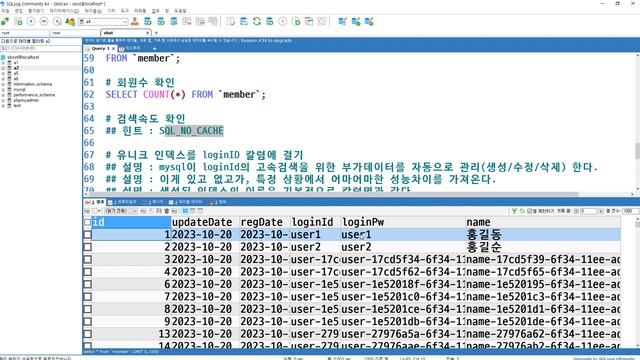The width and height of the screenshot is (640, 360).
Task: Sort by the loginId column header
Action: [x=315, y=222]
